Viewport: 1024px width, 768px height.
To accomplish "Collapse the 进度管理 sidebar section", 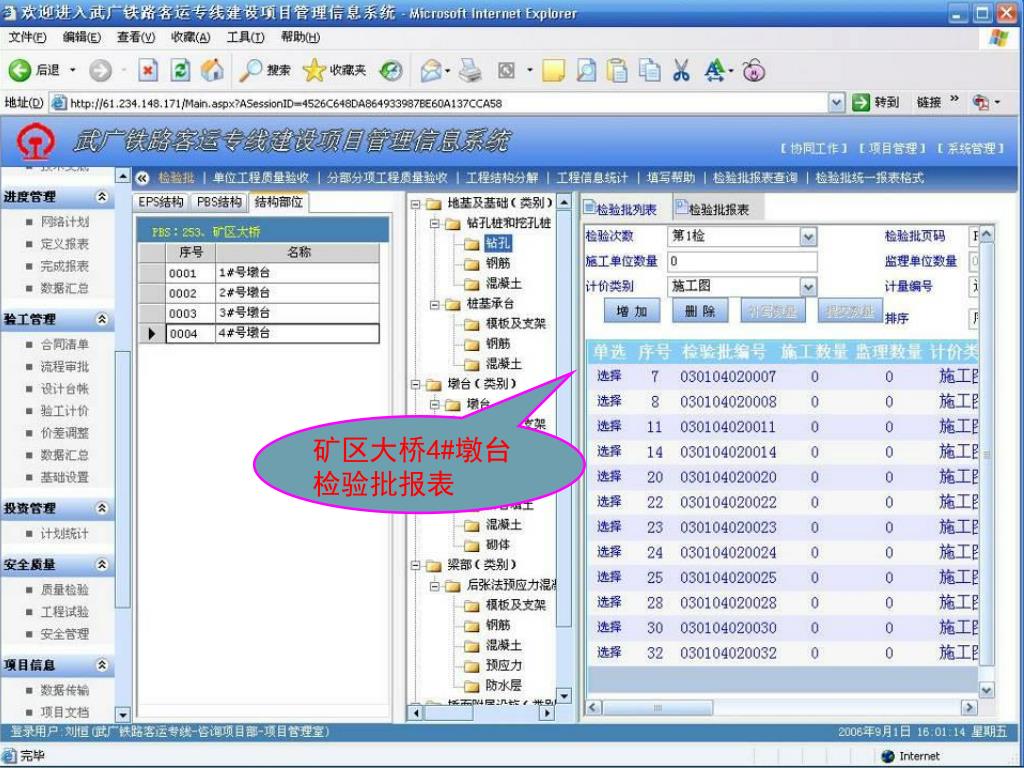I will point(102,197).
